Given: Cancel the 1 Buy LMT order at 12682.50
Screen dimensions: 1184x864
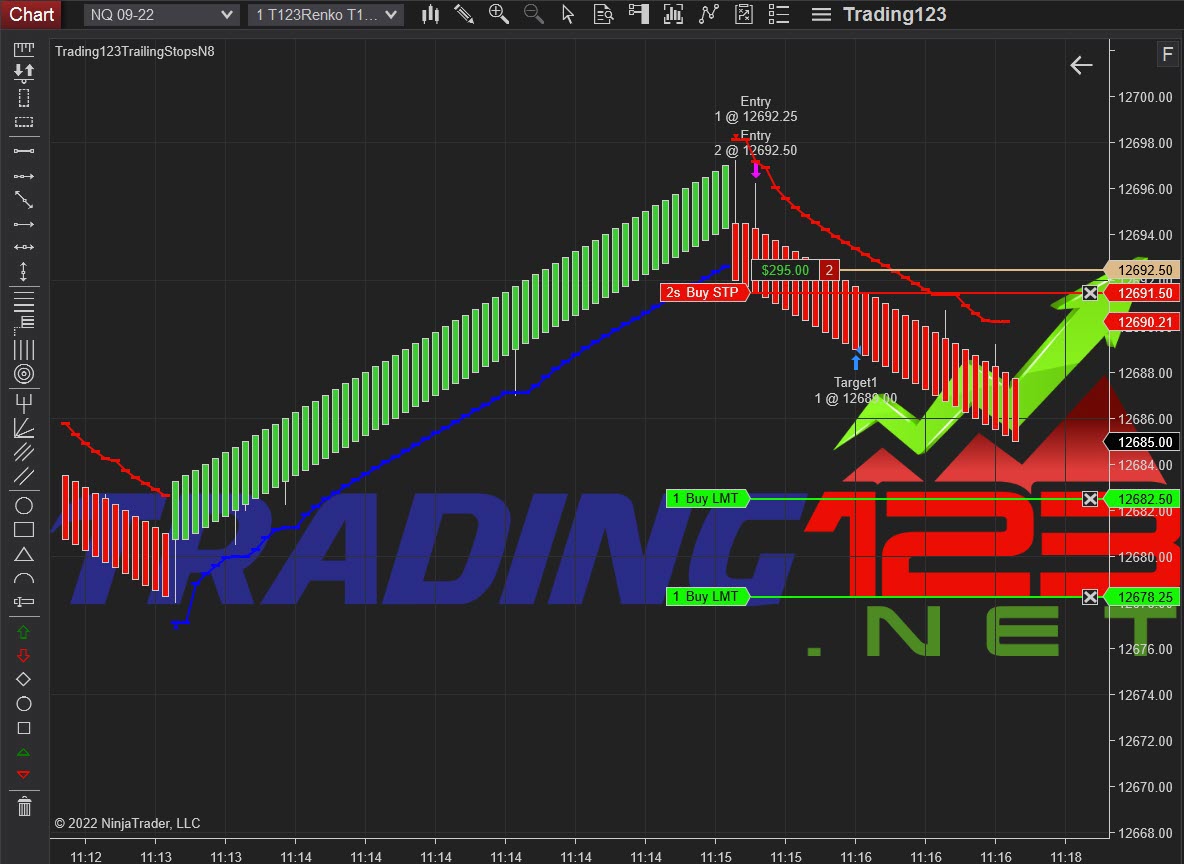Looking at the screenshot, I should click(x=1089, y=498).
